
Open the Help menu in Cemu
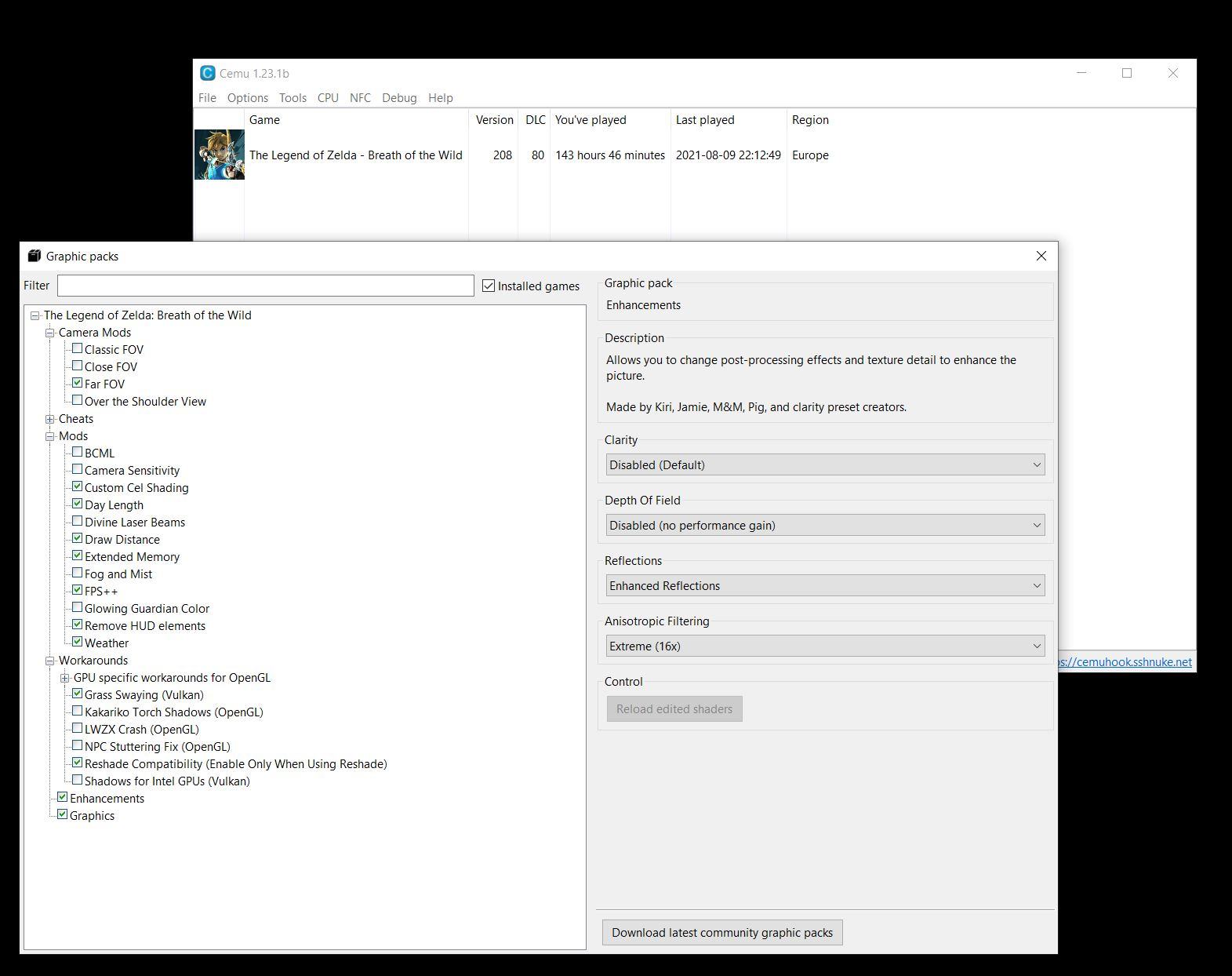pos(440,97)
